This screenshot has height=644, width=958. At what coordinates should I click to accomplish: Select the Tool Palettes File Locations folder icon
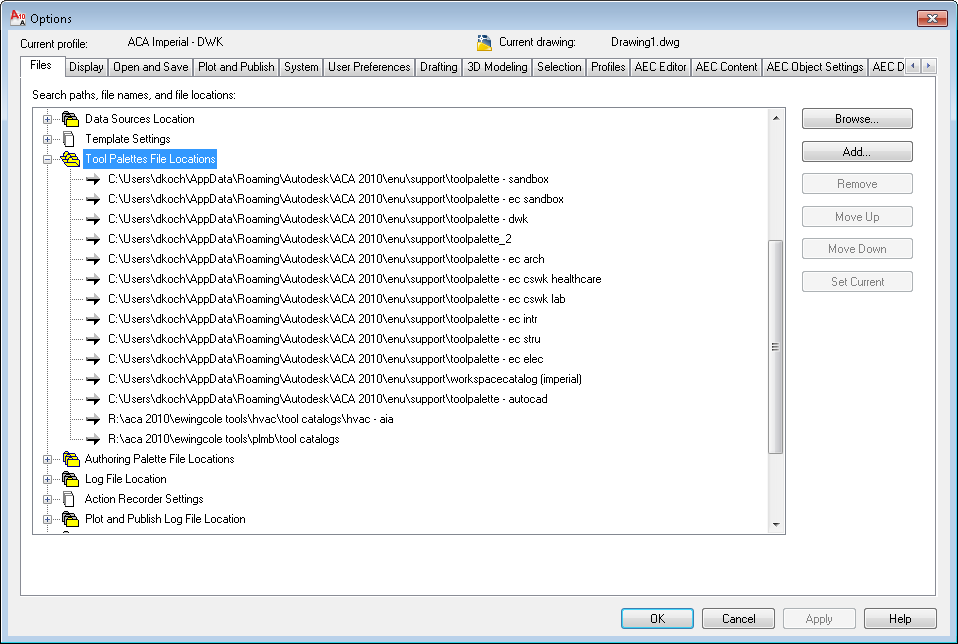[69, 158]
